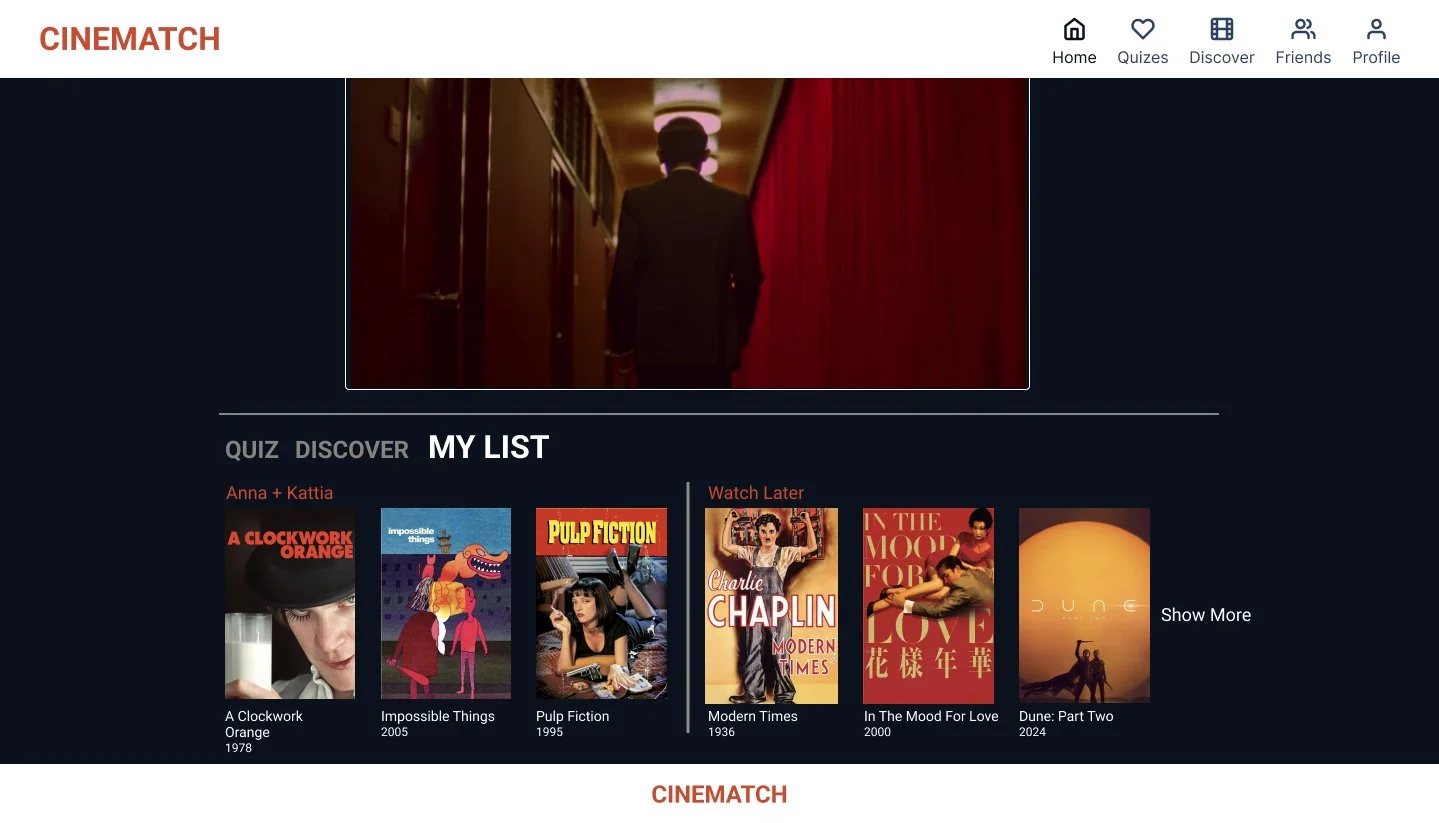Screen dimensions: 1439x823
Task: Open the Anna + Kattia list heading
Action: coord(280,493)
